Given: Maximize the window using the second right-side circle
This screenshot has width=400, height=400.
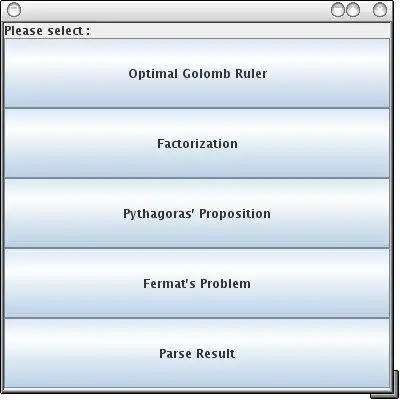Looking at the screenshot, I should [x=353, y=10].
